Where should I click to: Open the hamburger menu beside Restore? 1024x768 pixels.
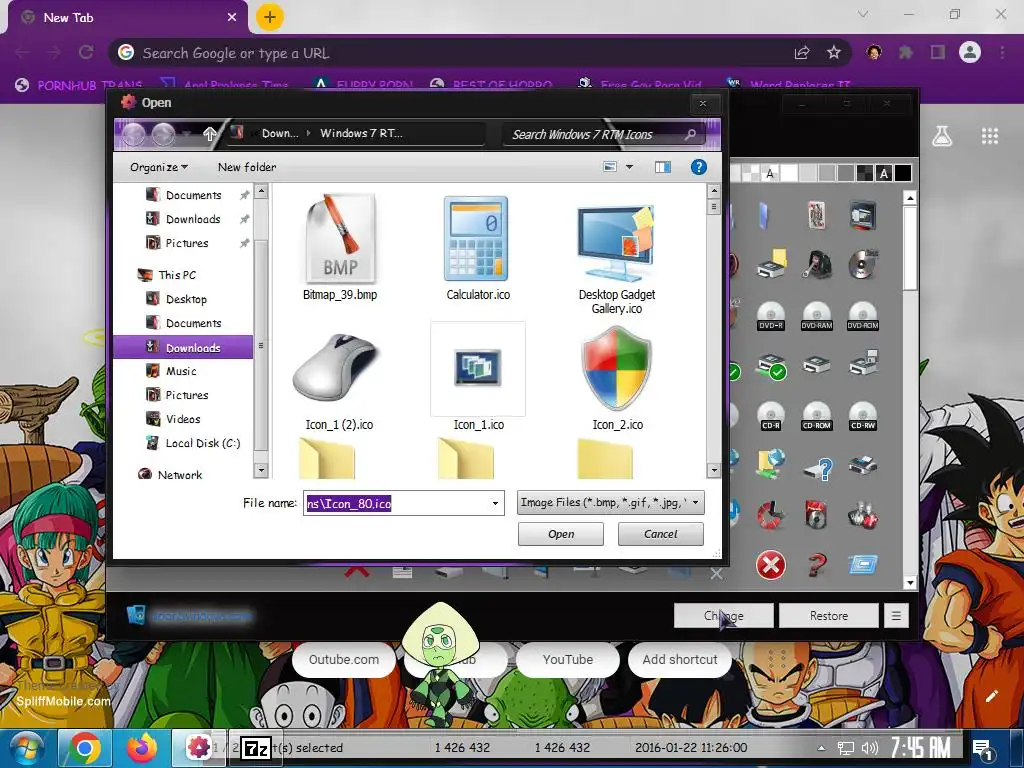pos(896,616)
